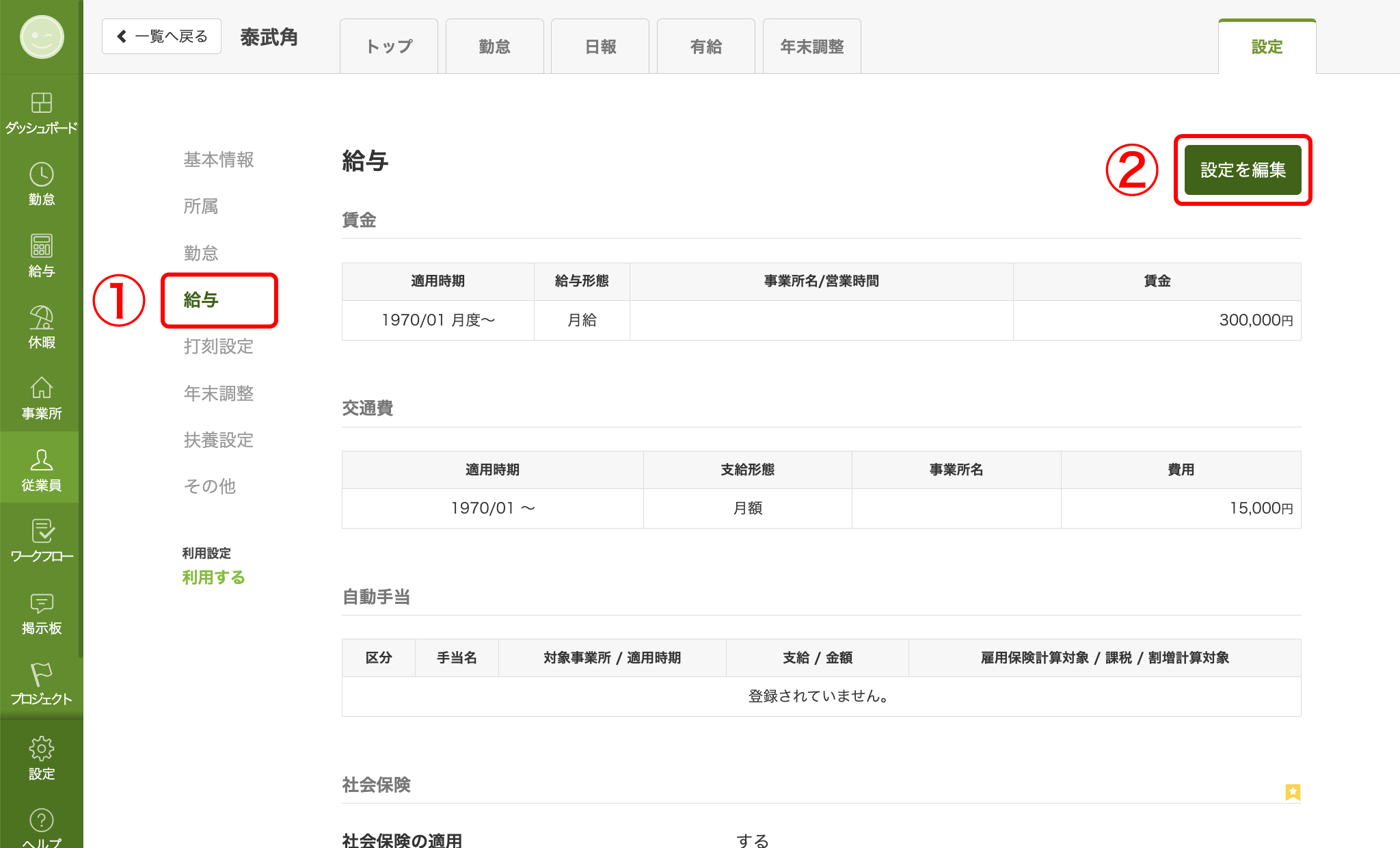
Task: Go back with 一覧へ戻る button
Action: 161,36
